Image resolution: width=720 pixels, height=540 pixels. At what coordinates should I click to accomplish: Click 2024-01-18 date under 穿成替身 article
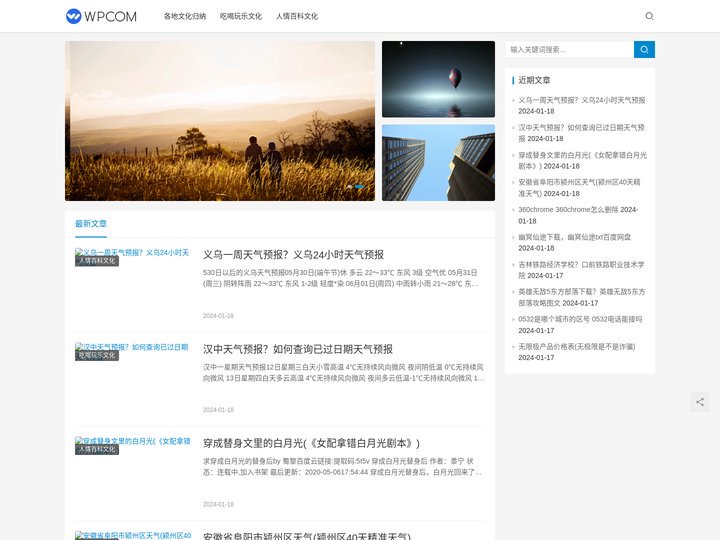(218, 504)
